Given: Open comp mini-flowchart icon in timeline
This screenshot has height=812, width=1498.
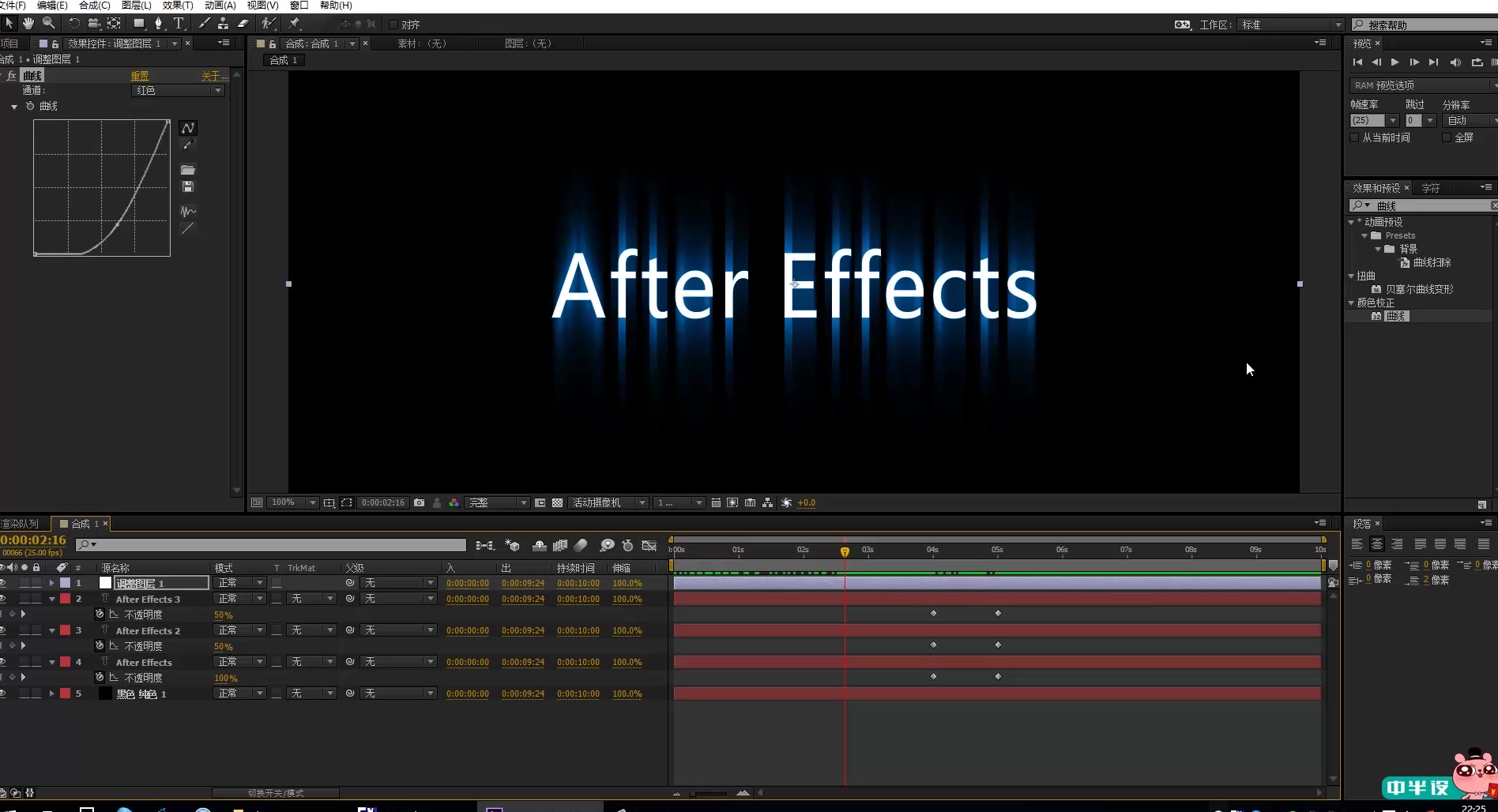Looking at the screenshot, I should coord(484,545).
